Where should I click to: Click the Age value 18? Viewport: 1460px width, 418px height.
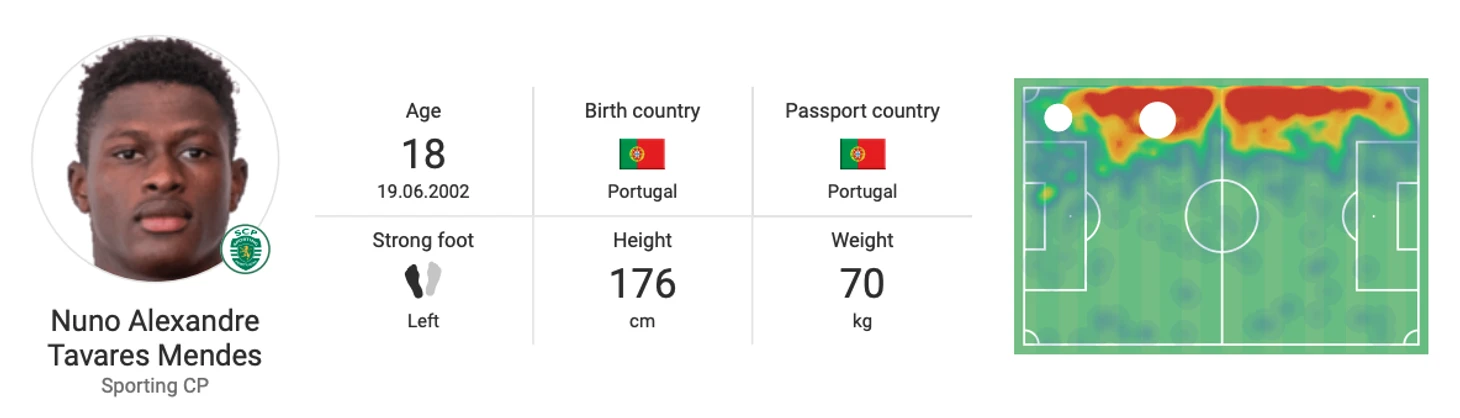(x=423, y=154)
